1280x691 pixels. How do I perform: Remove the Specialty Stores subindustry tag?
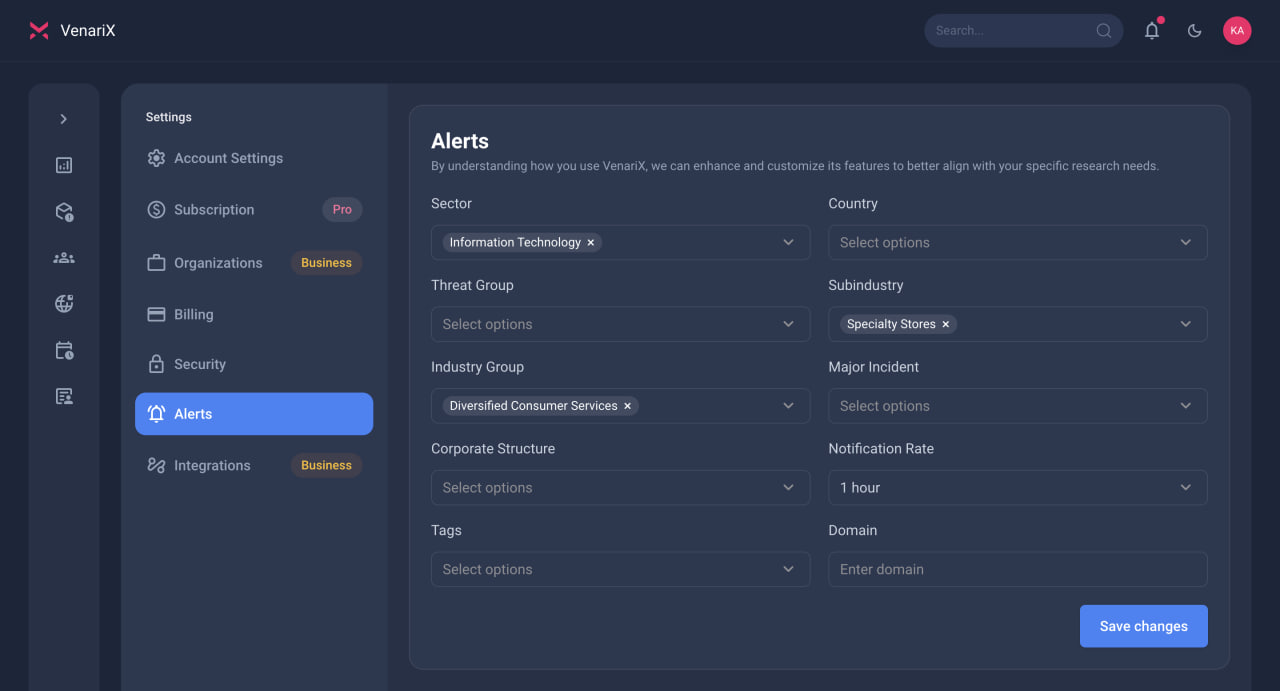[x=946, y=324]
